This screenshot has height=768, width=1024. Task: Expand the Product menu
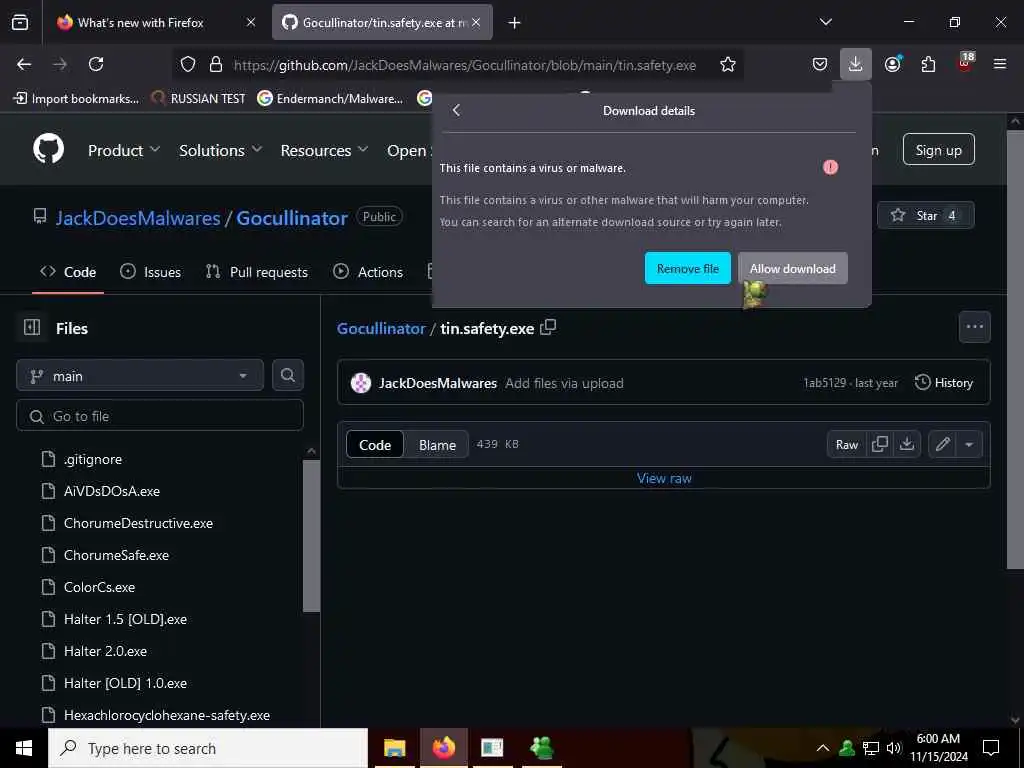(124, 150)
